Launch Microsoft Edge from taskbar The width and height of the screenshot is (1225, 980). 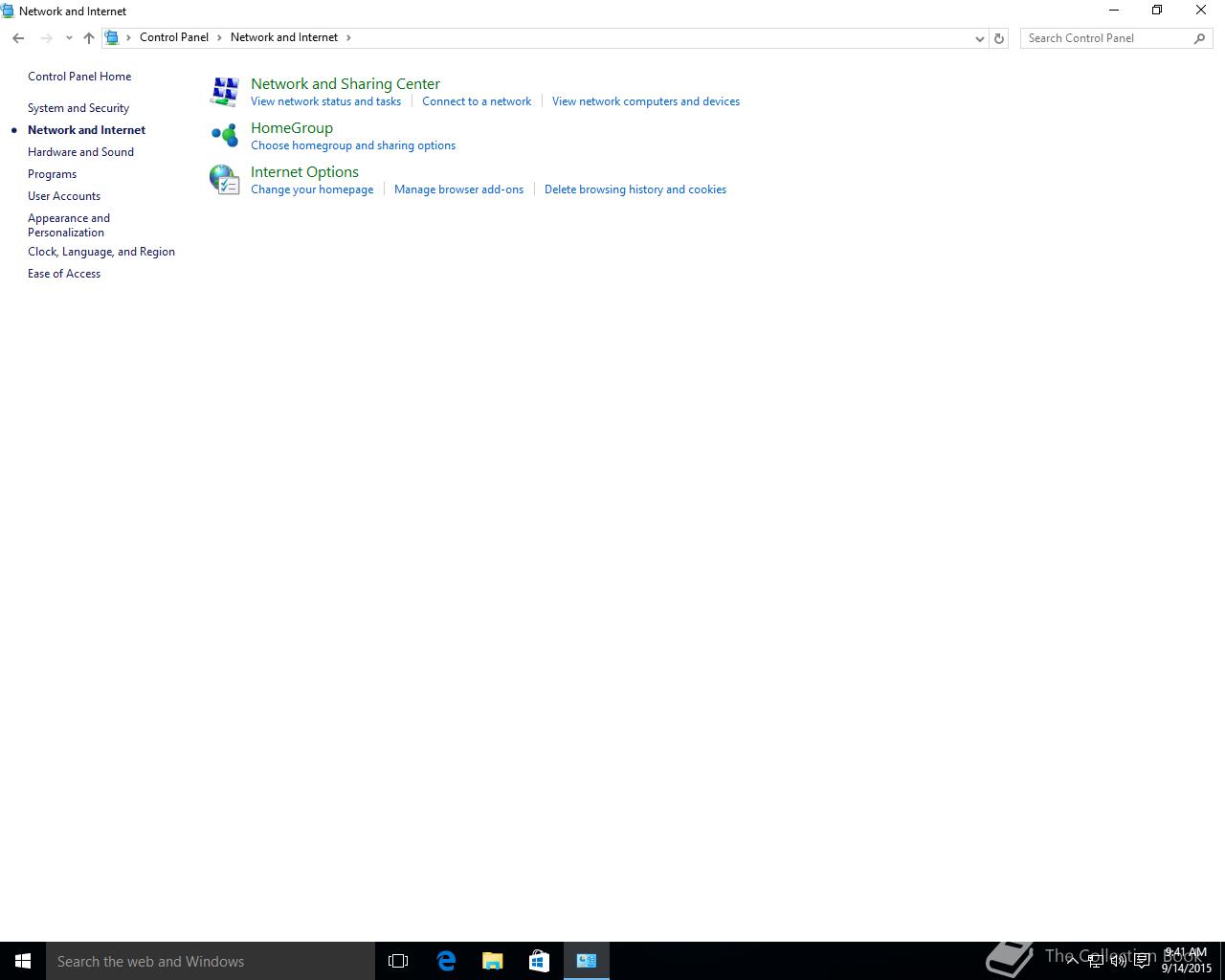446,961
